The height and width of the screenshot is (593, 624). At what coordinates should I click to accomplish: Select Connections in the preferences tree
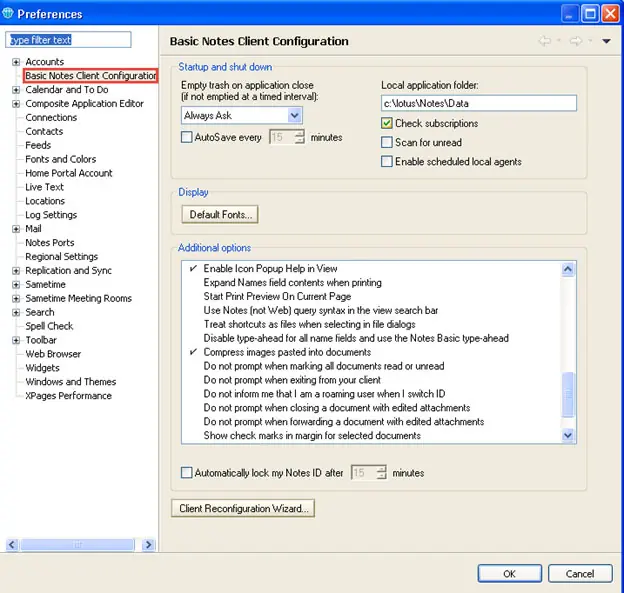(51, 117)
